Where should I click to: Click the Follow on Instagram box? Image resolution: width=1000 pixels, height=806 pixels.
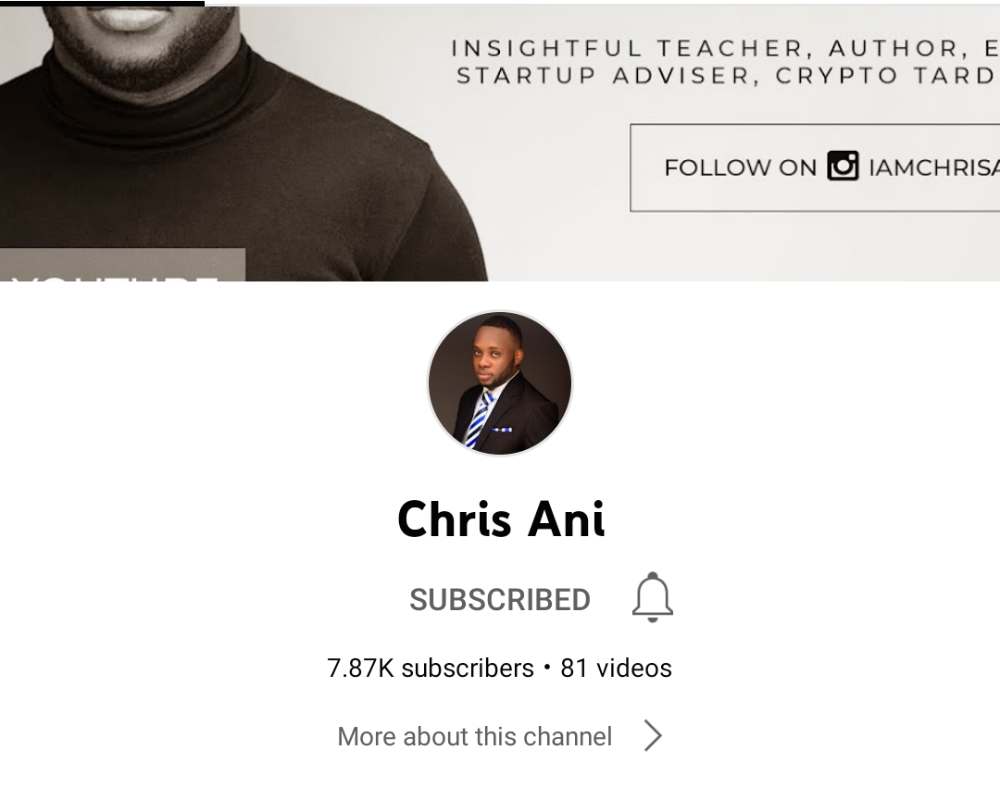coord(815,168)
